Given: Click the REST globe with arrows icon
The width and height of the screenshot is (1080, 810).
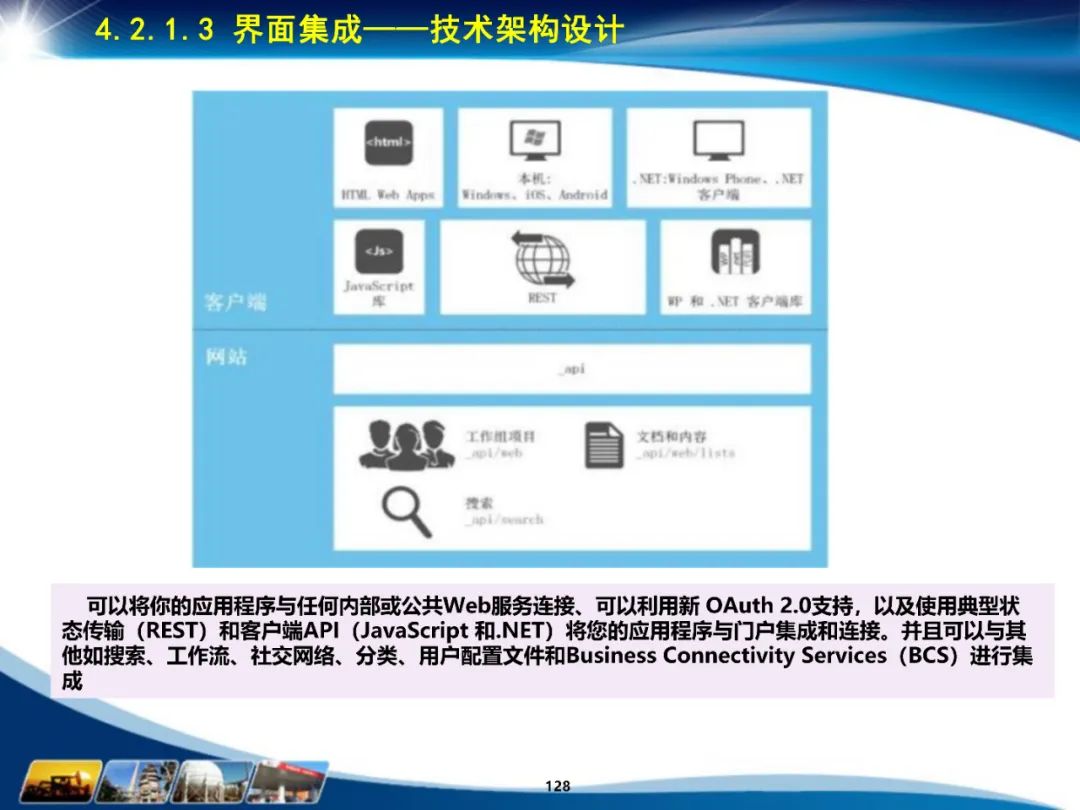Looking at the screenshot, I should tap(543, 260).
